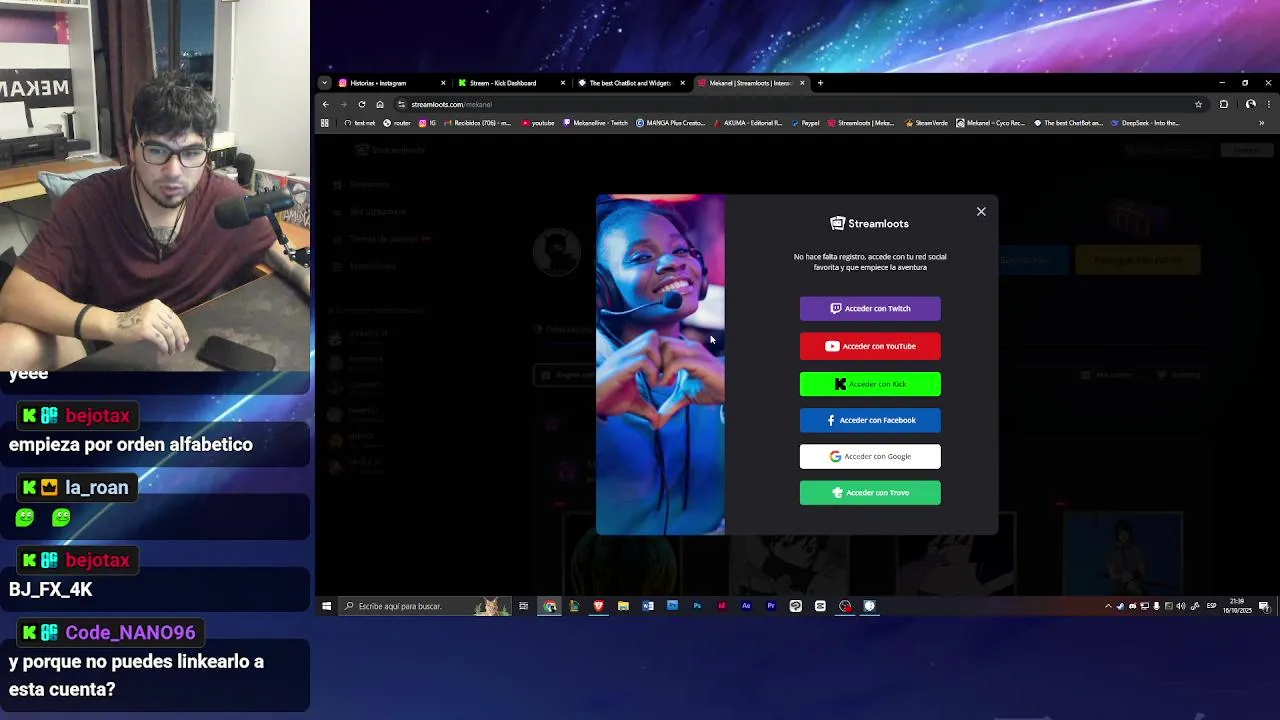Open Chrome from the taskbar
1280x720 pixels.
[x=550, y=606]
